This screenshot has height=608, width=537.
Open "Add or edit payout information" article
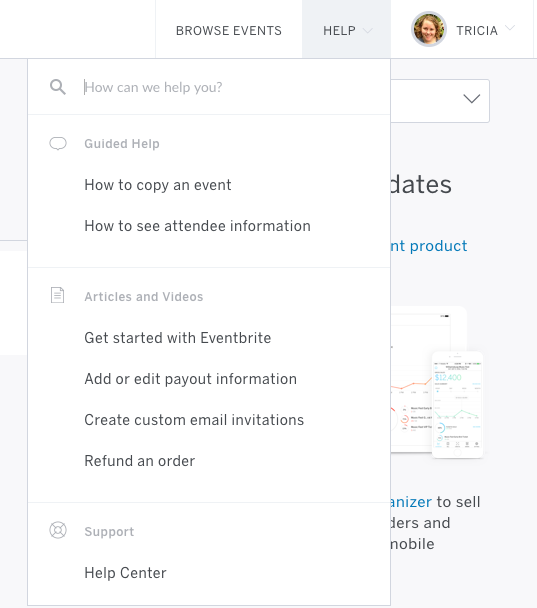click(190, 379)
